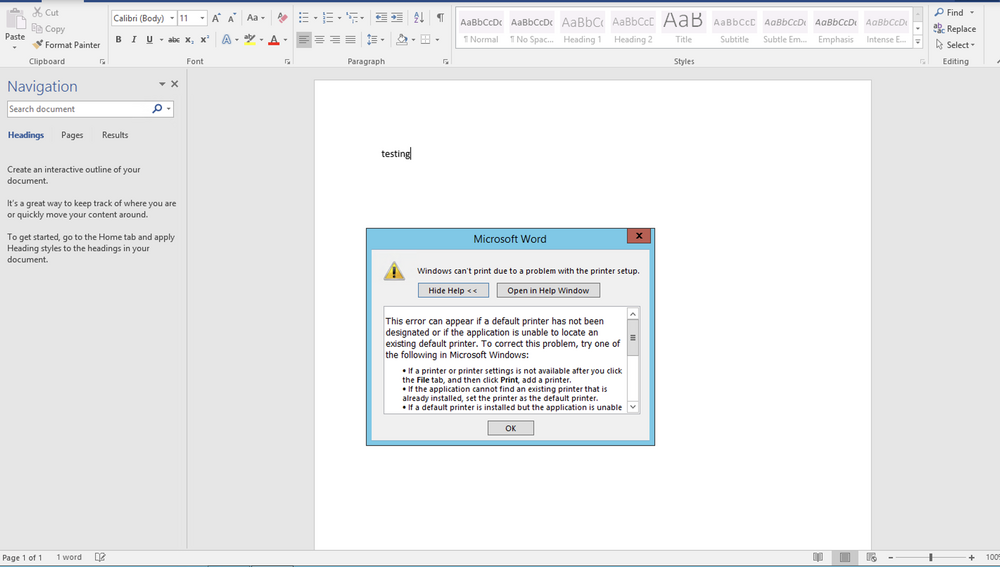Justify the text alignment

350,40
